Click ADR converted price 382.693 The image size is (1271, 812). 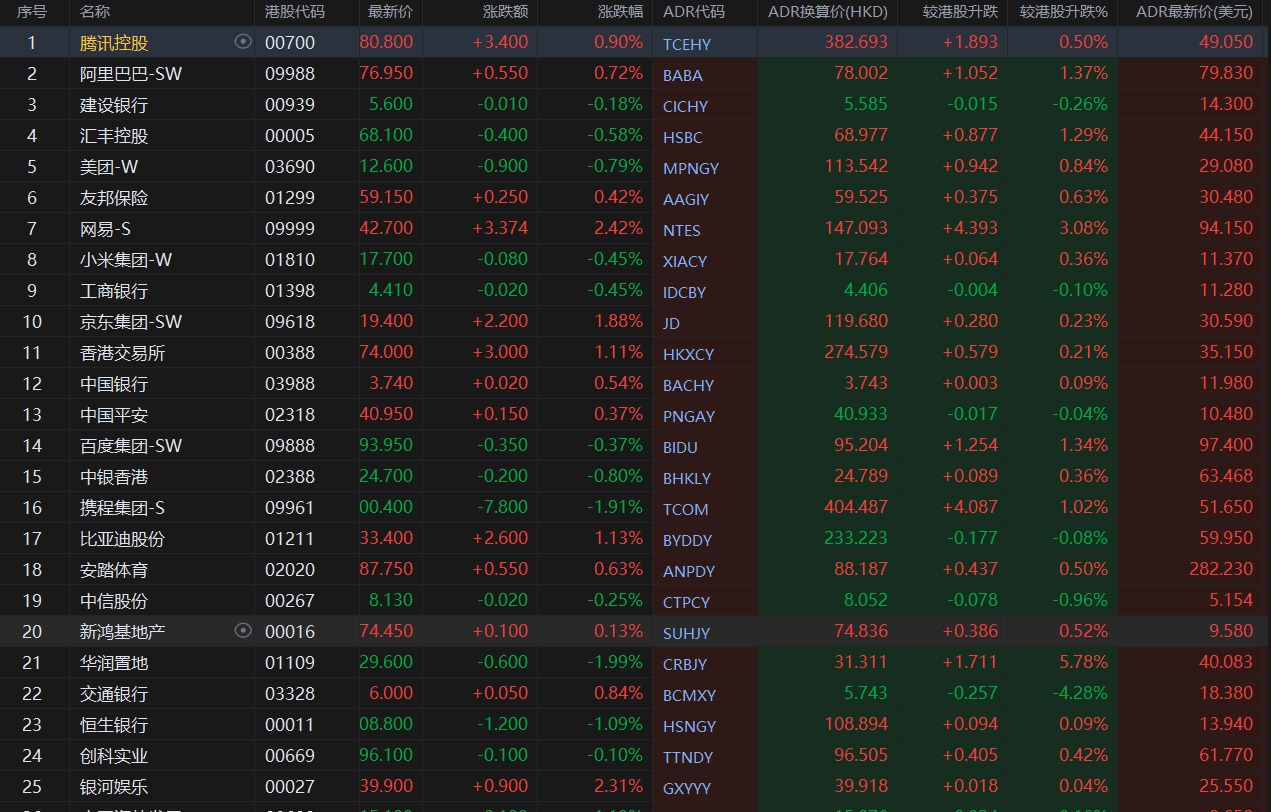[x=856, y=42]
